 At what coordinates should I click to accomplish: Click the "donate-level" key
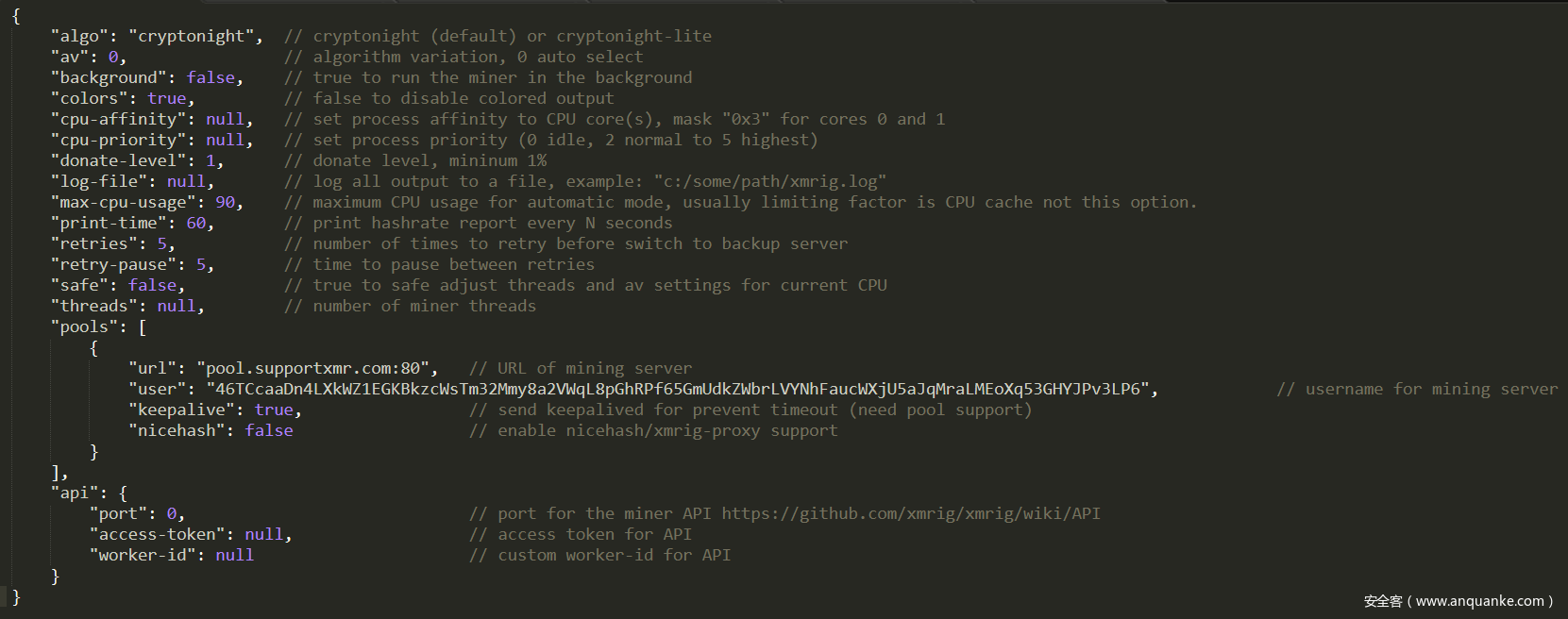click(118, 160)
